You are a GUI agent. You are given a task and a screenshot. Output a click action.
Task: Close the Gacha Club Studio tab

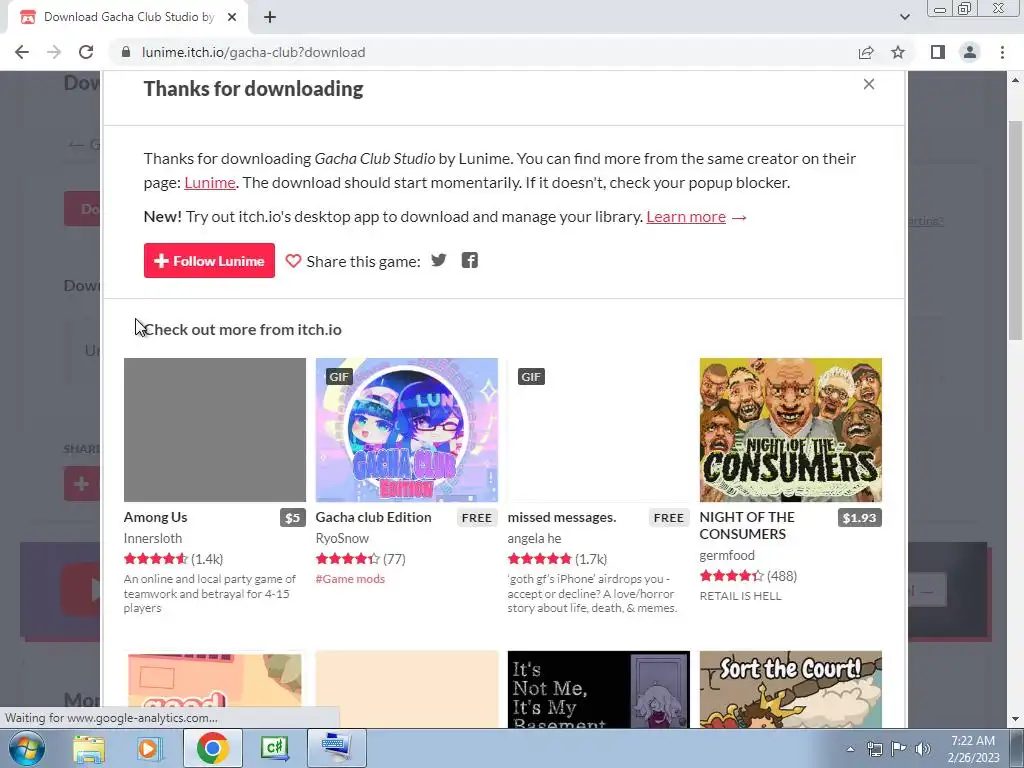(x=232, y=17)
